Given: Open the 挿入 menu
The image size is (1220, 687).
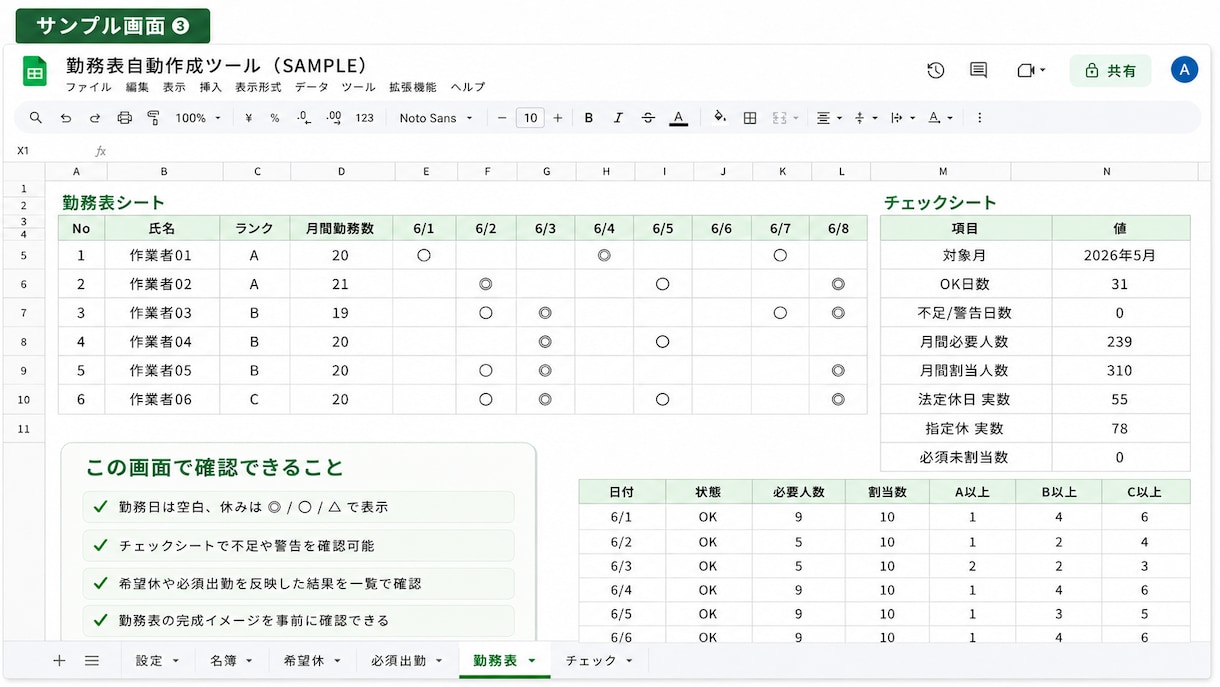Looking at the screenshot, I should (x=210, y=88).
